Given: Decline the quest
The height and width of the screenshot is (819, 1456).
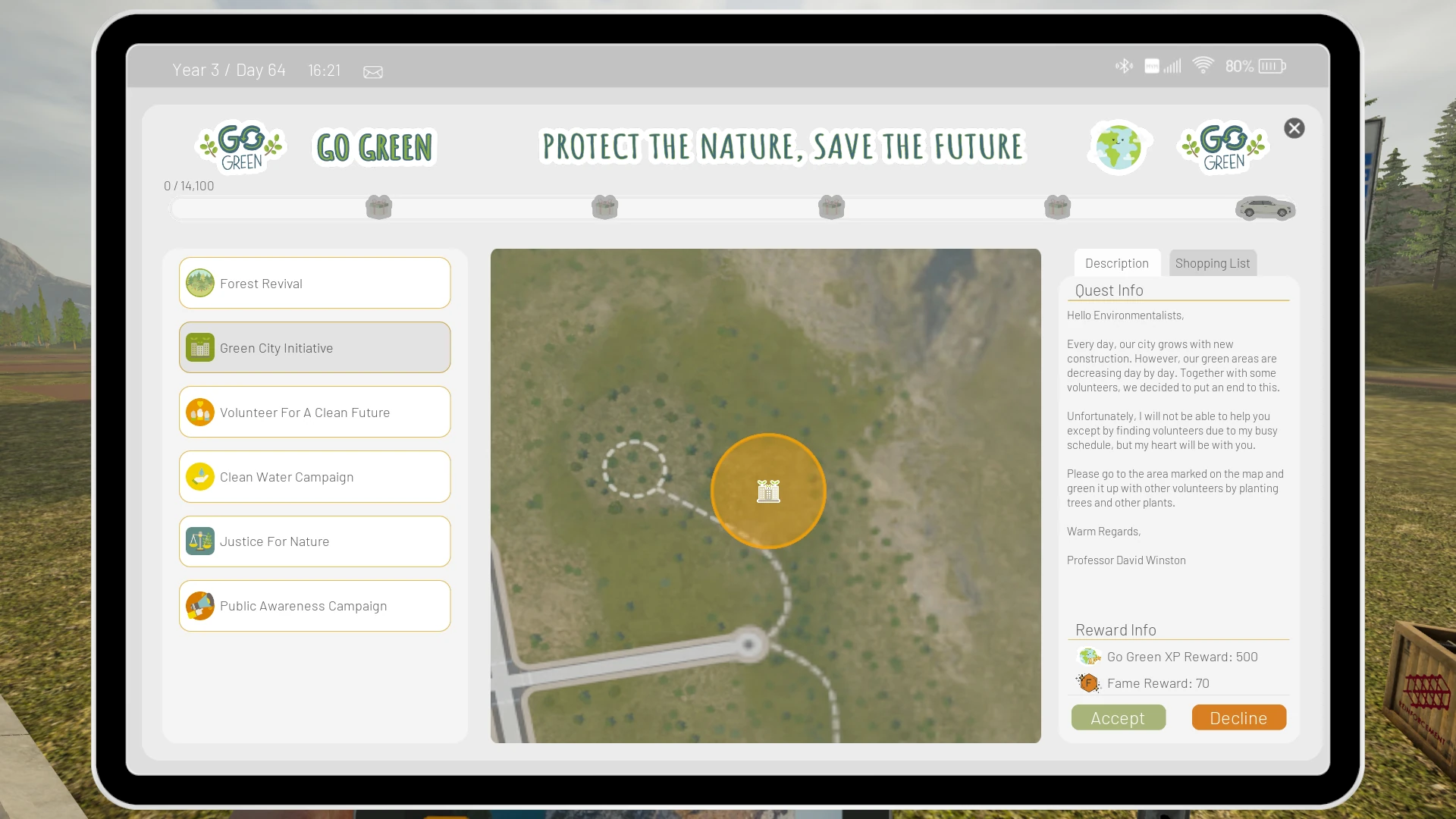Looking at the screenshot, I should [1238, 717].
